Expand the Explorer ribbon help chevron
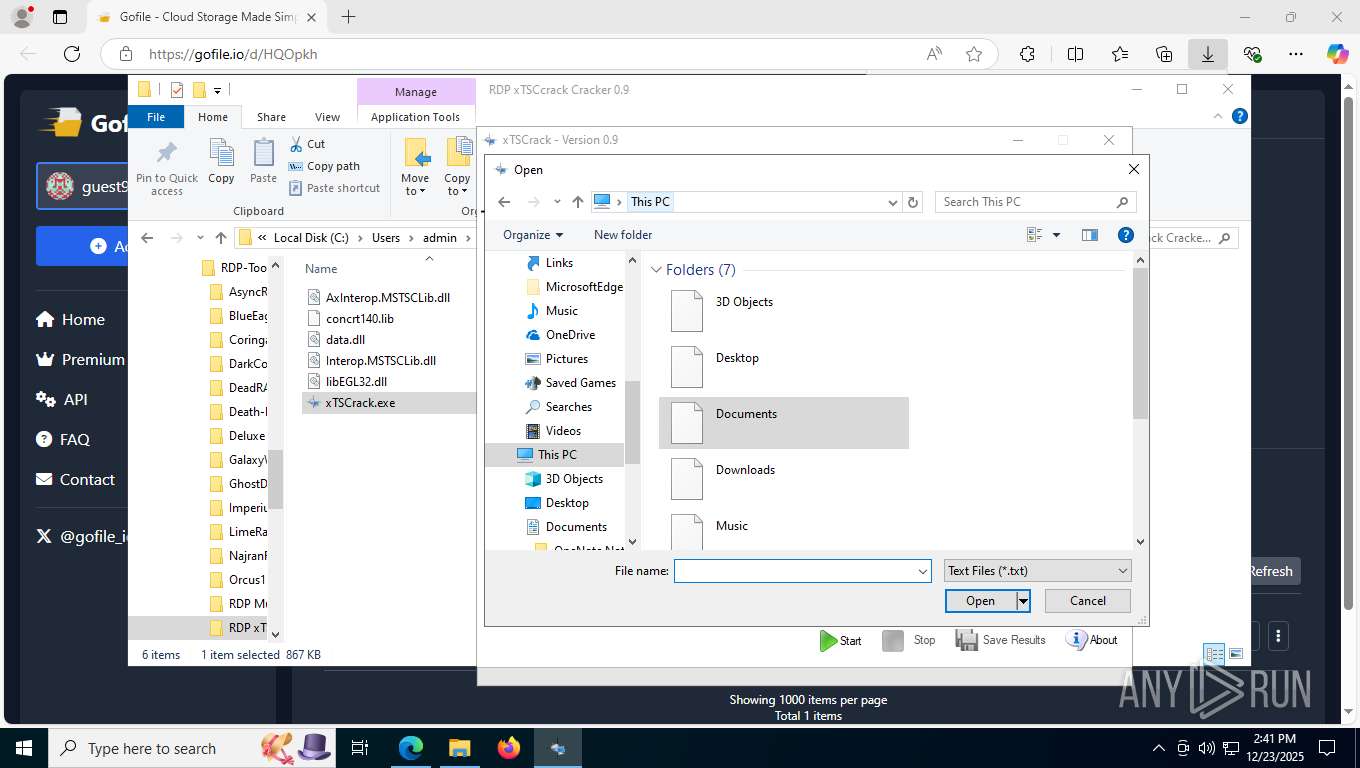 click(x=1218, y=117)
